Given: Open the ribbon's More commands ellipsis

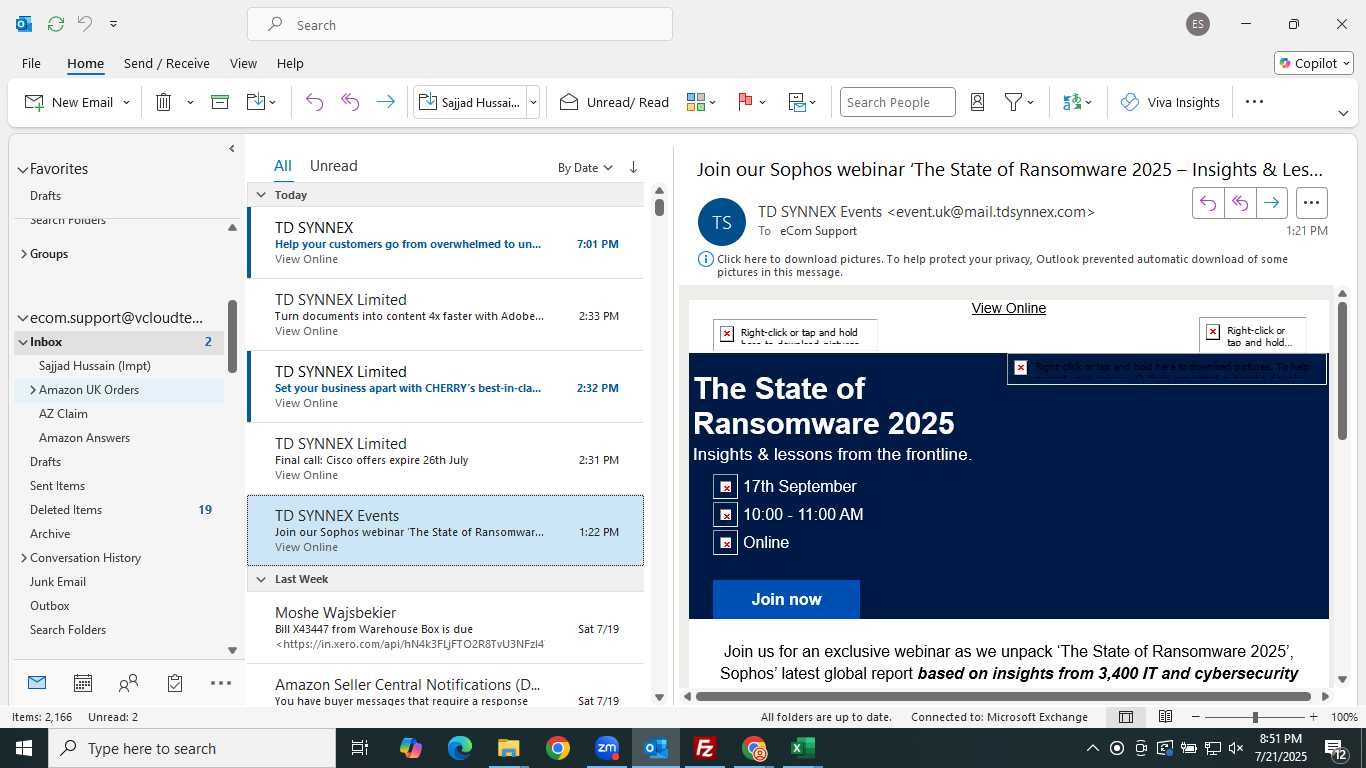Looking at the screenshot, I should click(1255, 102).
